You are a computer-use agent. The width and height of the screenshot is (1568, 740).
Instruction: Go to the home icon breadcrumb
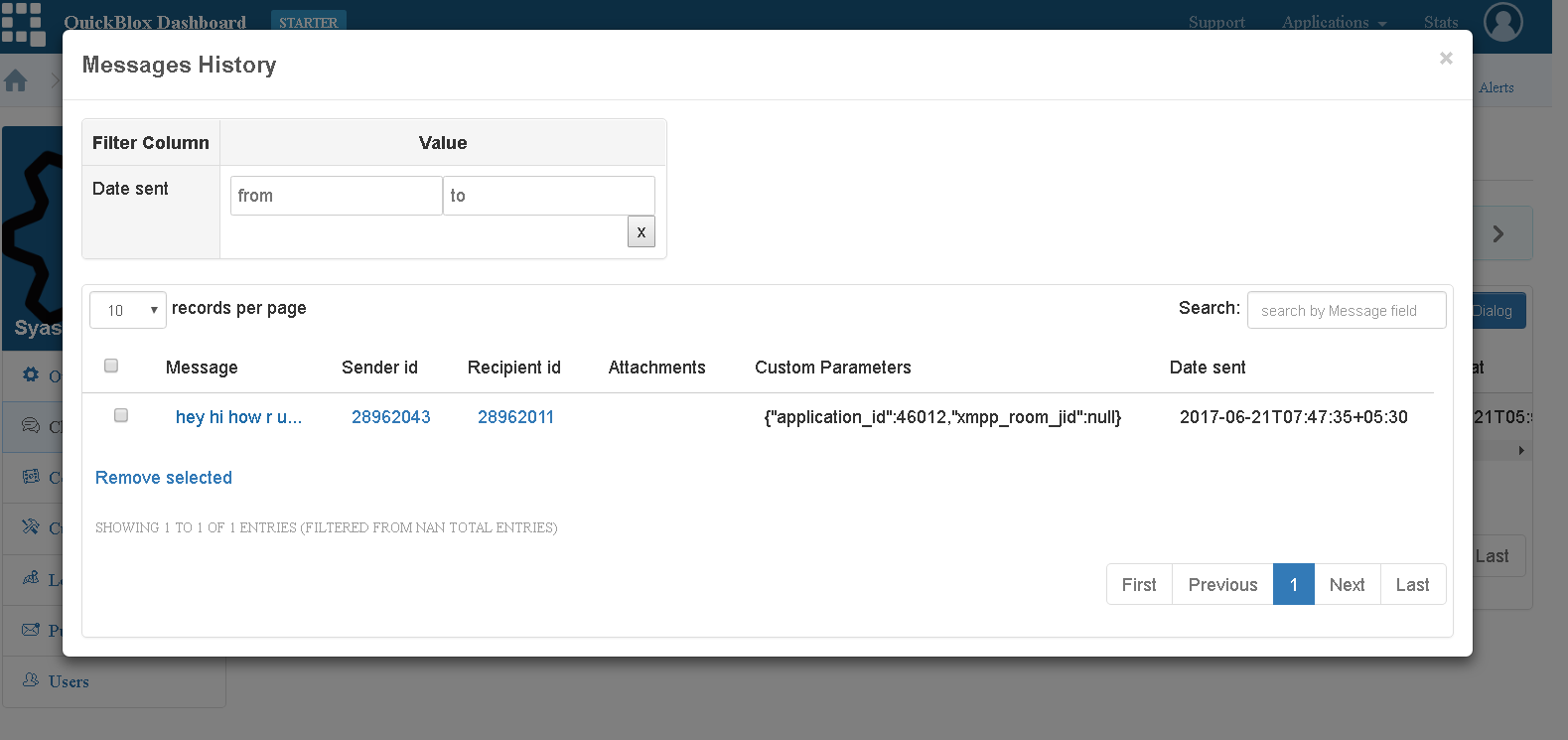16,80
